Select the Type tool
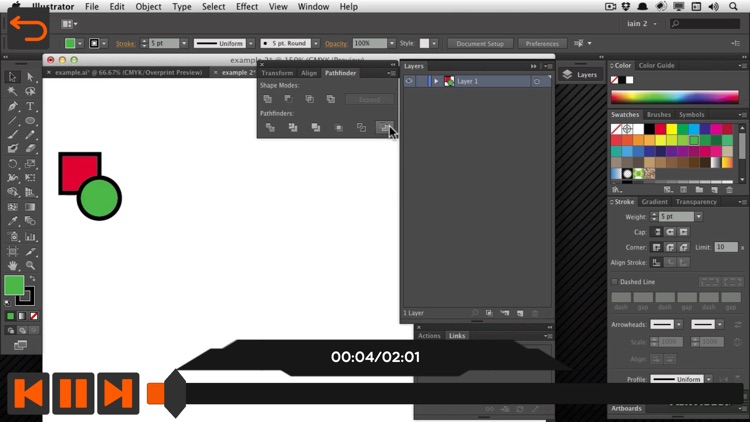This screenshot has height=422, width=750. [x=30, y=106]
